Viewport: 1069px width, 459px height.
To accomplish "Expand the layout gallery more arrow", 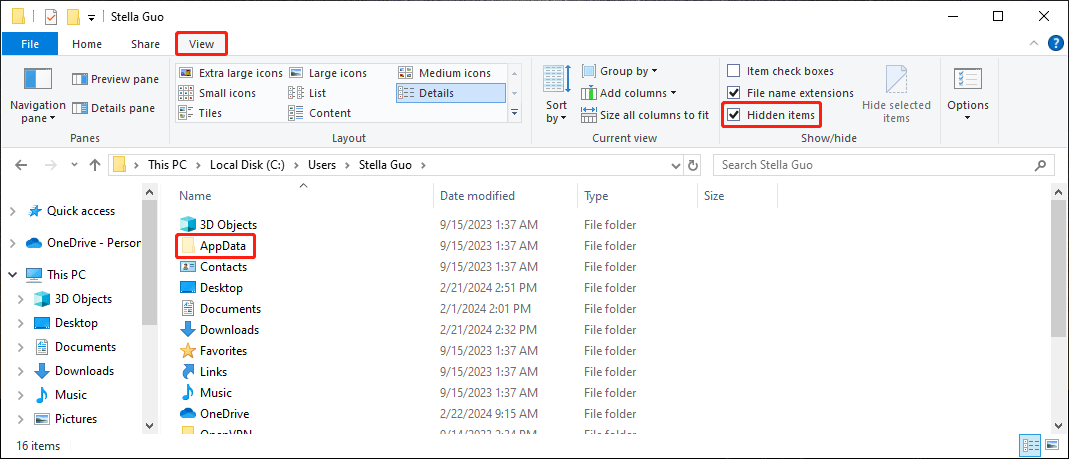I will pyautogui.click(x=515, y=113).
